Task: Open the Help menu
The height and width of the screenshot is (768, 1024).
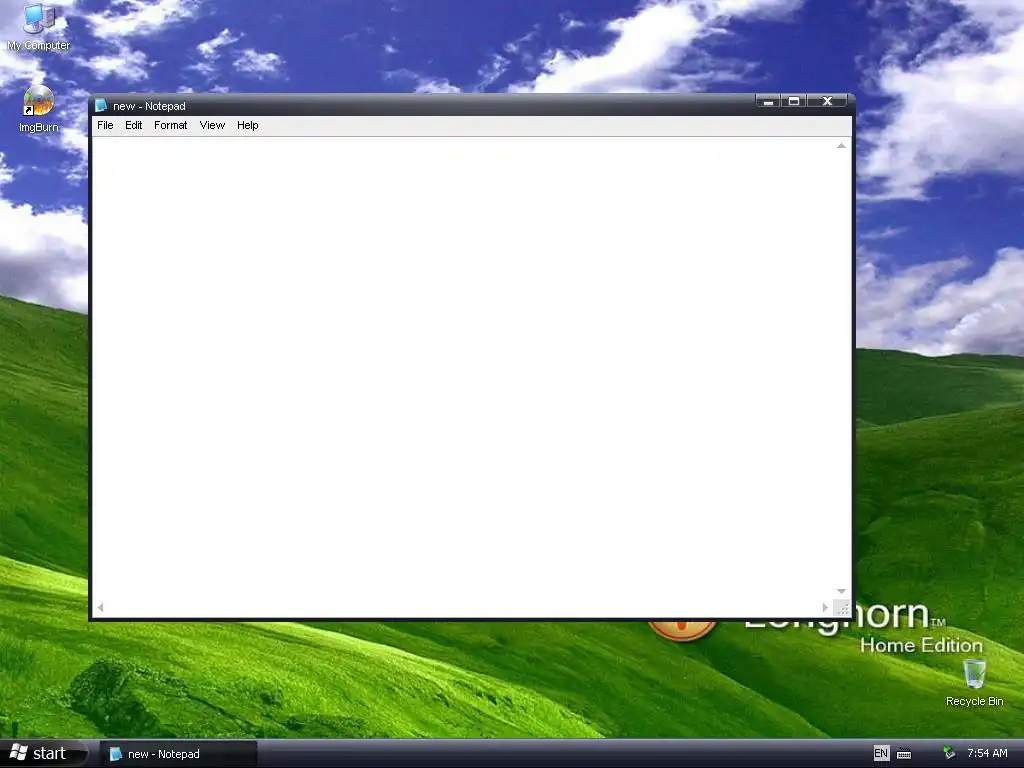Action: pos(248,125)
